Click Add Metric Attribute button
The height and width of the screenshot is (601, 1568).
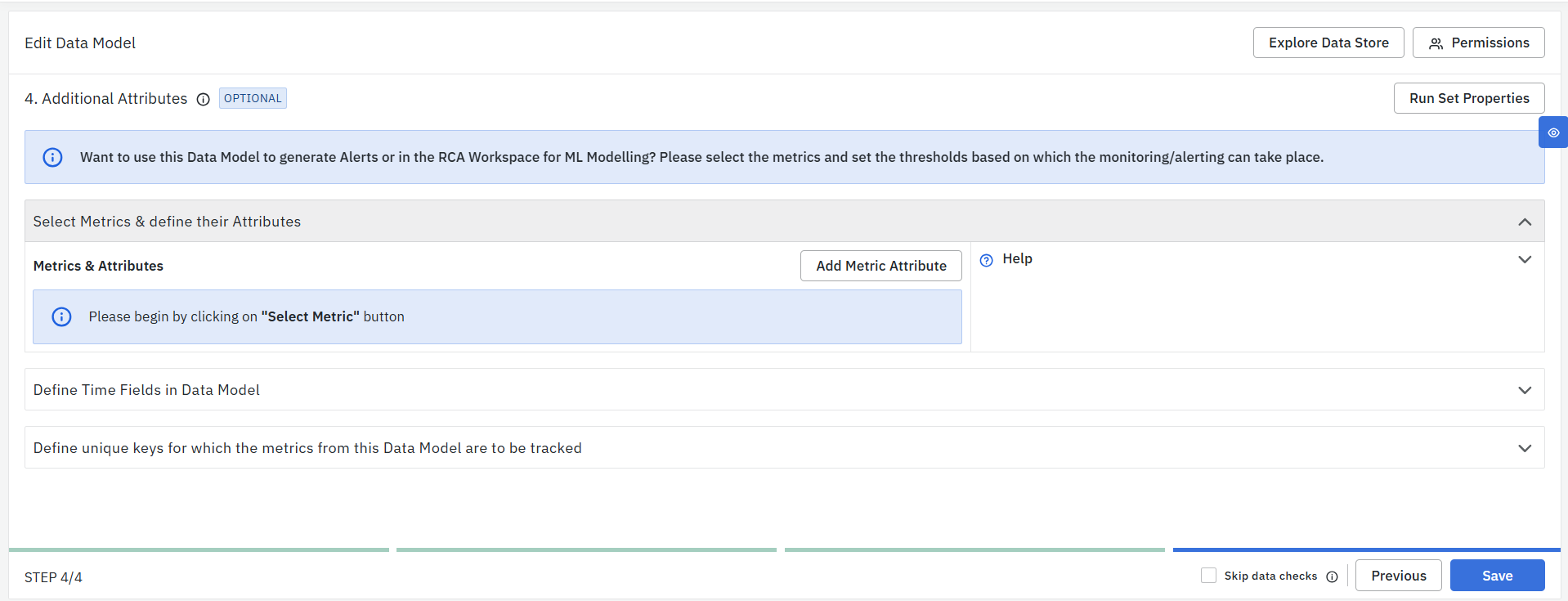(x=880, y=266)
